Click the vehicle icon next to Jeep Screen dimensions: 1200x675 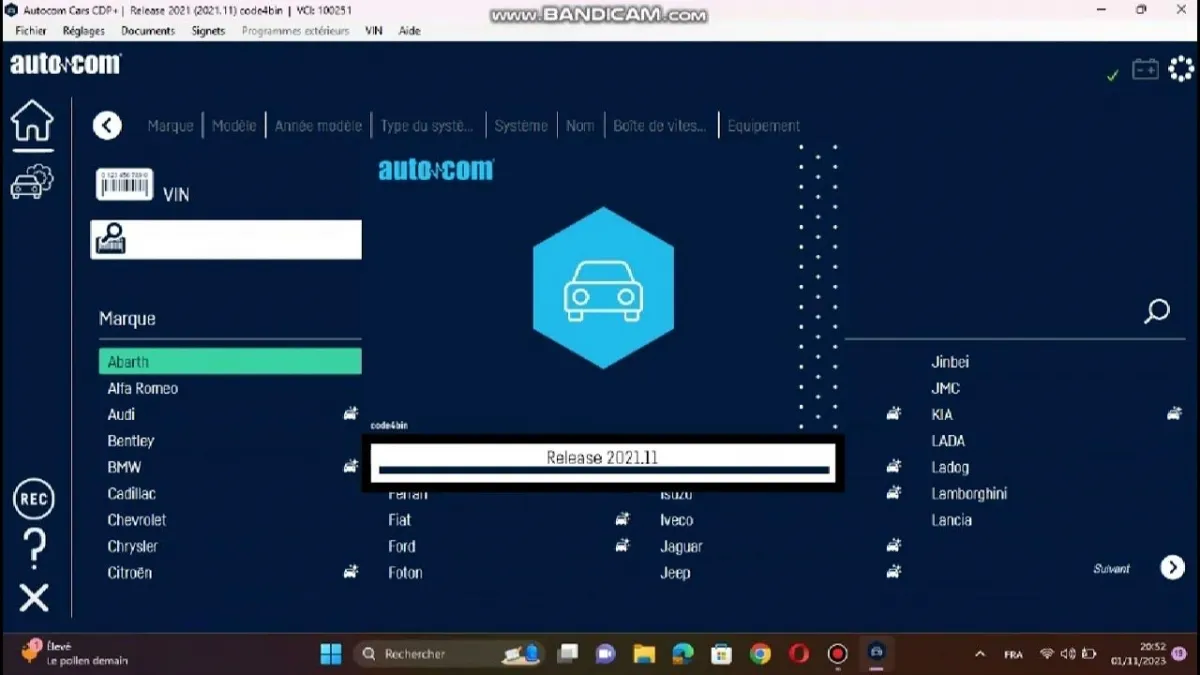[x=893, y=572]
